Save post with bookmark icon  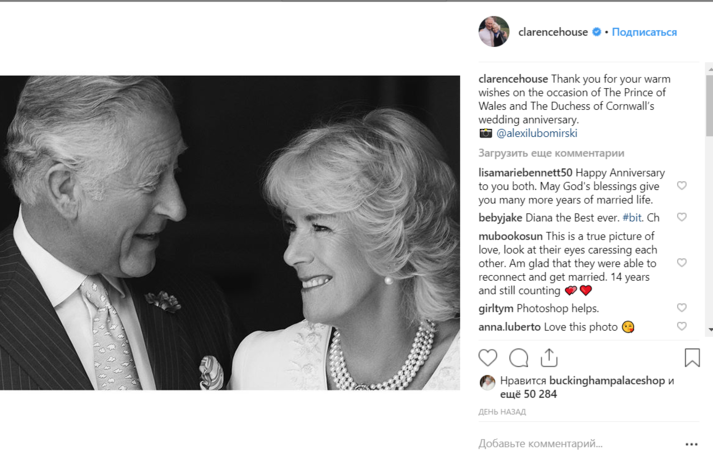click(x=692, y=358)
